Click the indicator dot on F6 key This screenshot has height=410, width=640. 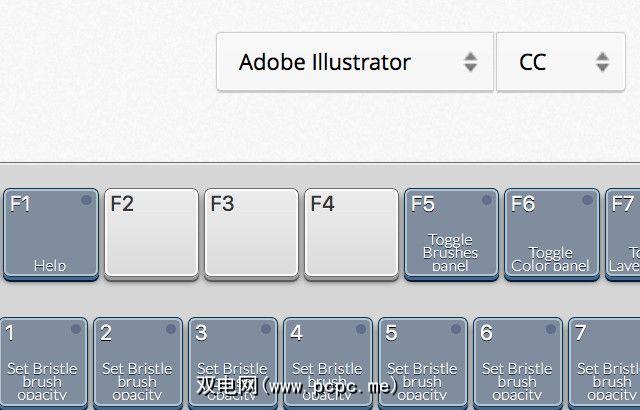click(586, 201)
